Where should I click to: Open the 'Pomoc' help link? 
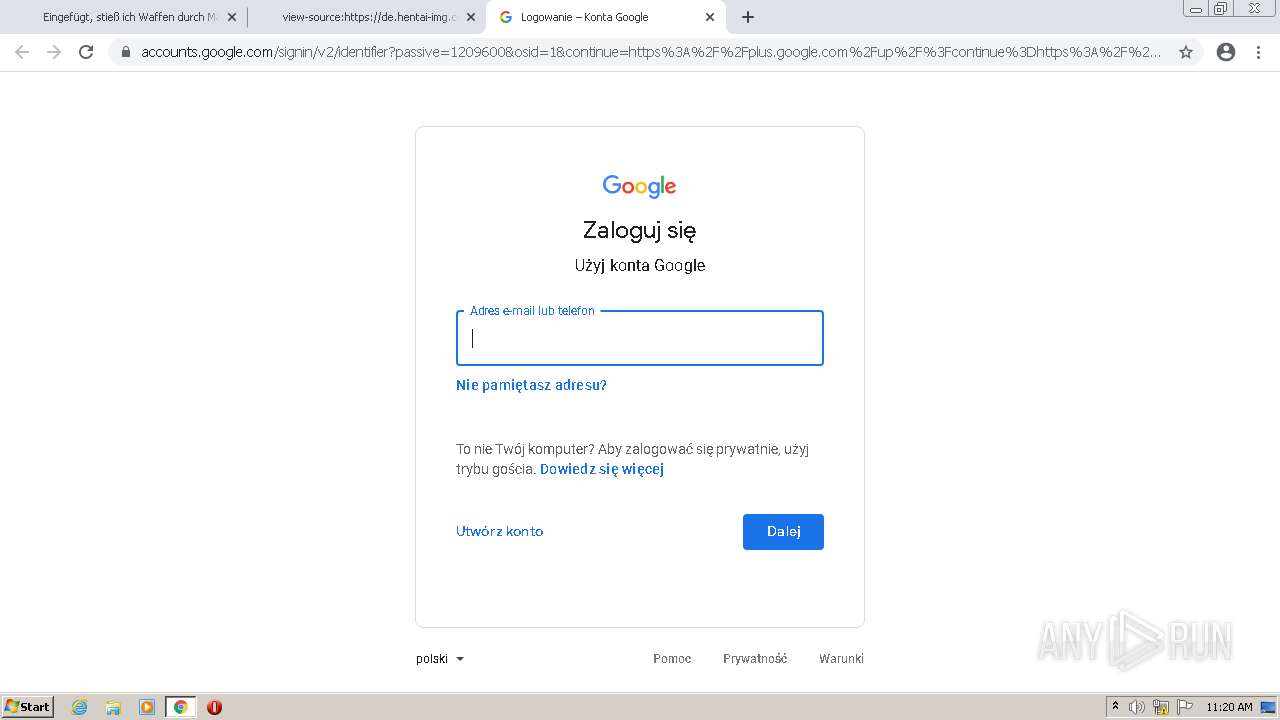pyautogui.click(x=672, y=659)
